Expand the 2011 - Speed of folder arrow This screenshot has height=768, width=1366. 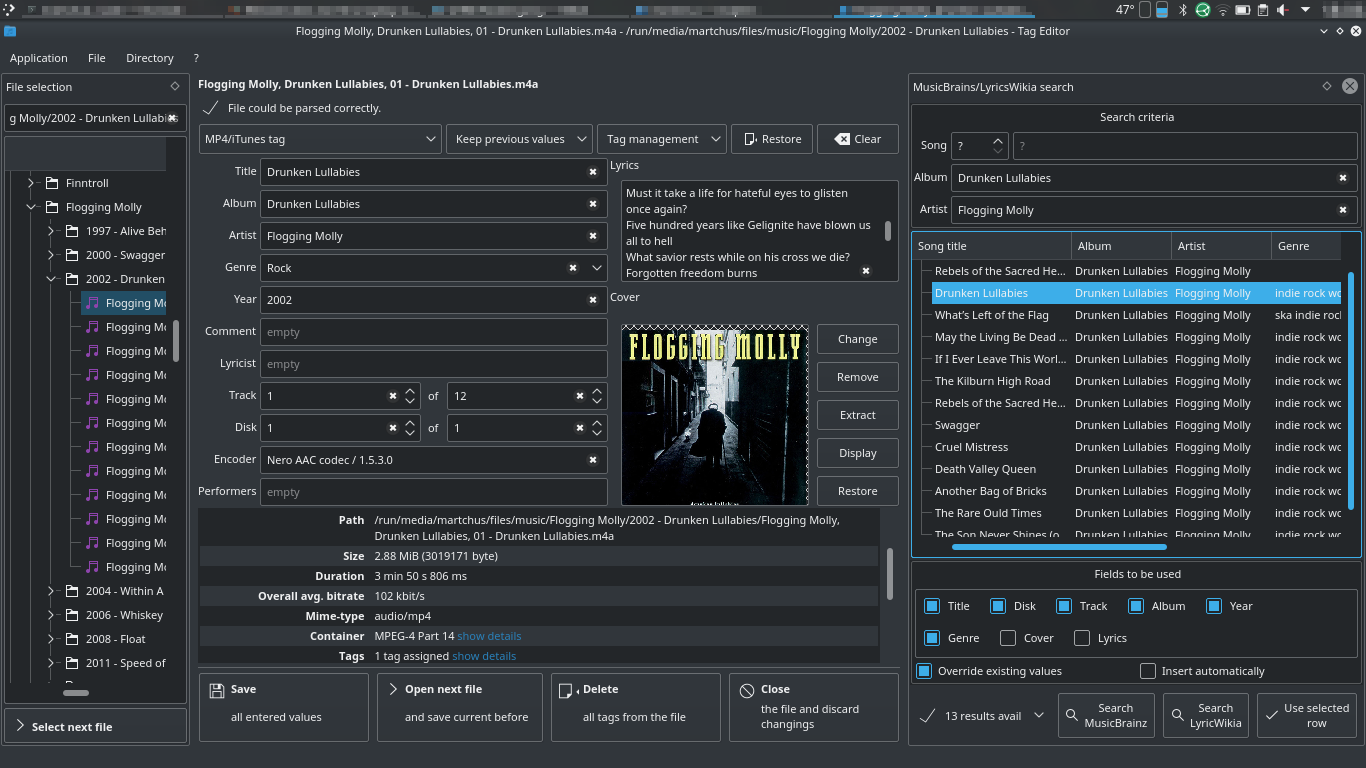click(x=51, y=663)
